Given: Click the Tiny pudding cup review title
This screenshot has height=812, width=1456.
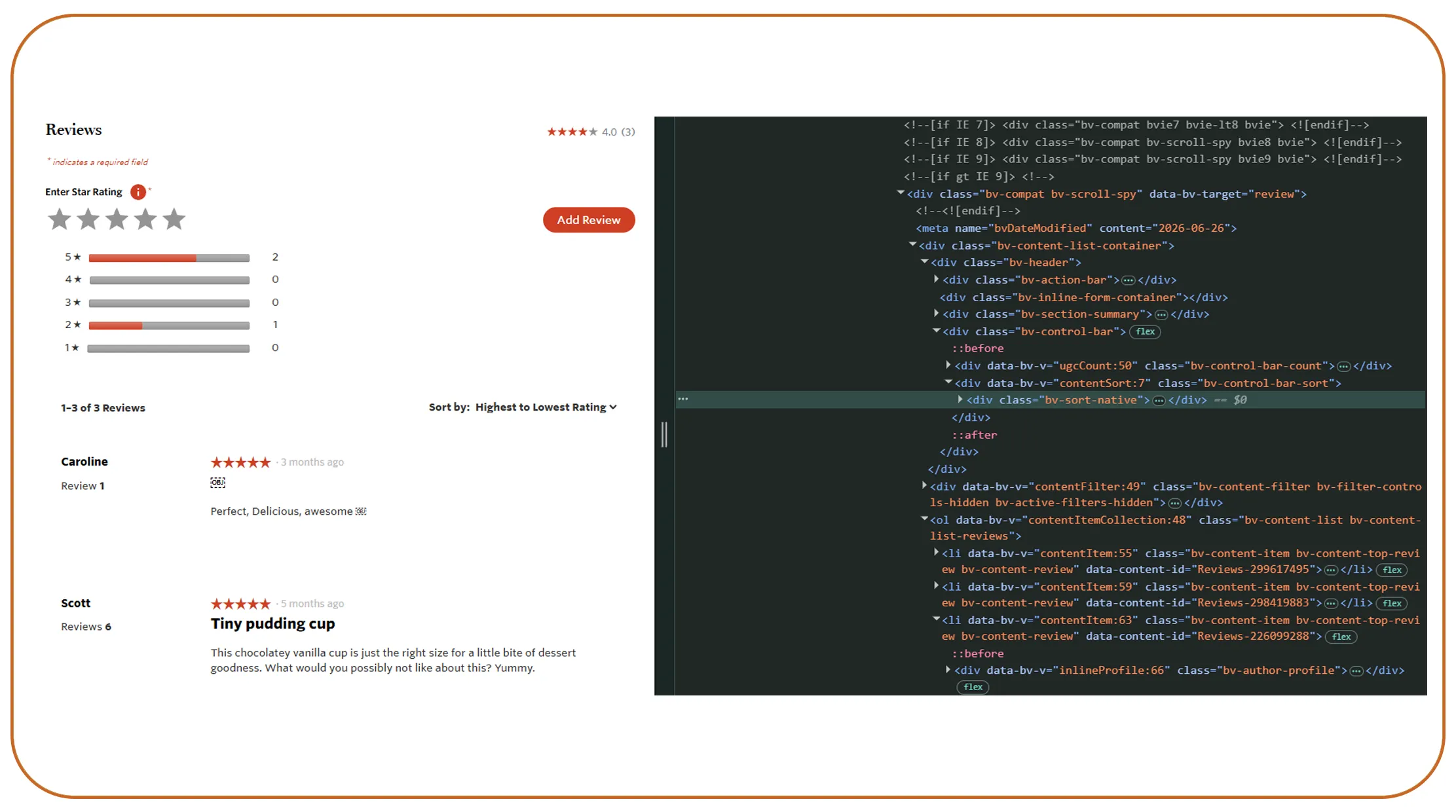Looking at the screenshot, I should click(x=272, y=623).
